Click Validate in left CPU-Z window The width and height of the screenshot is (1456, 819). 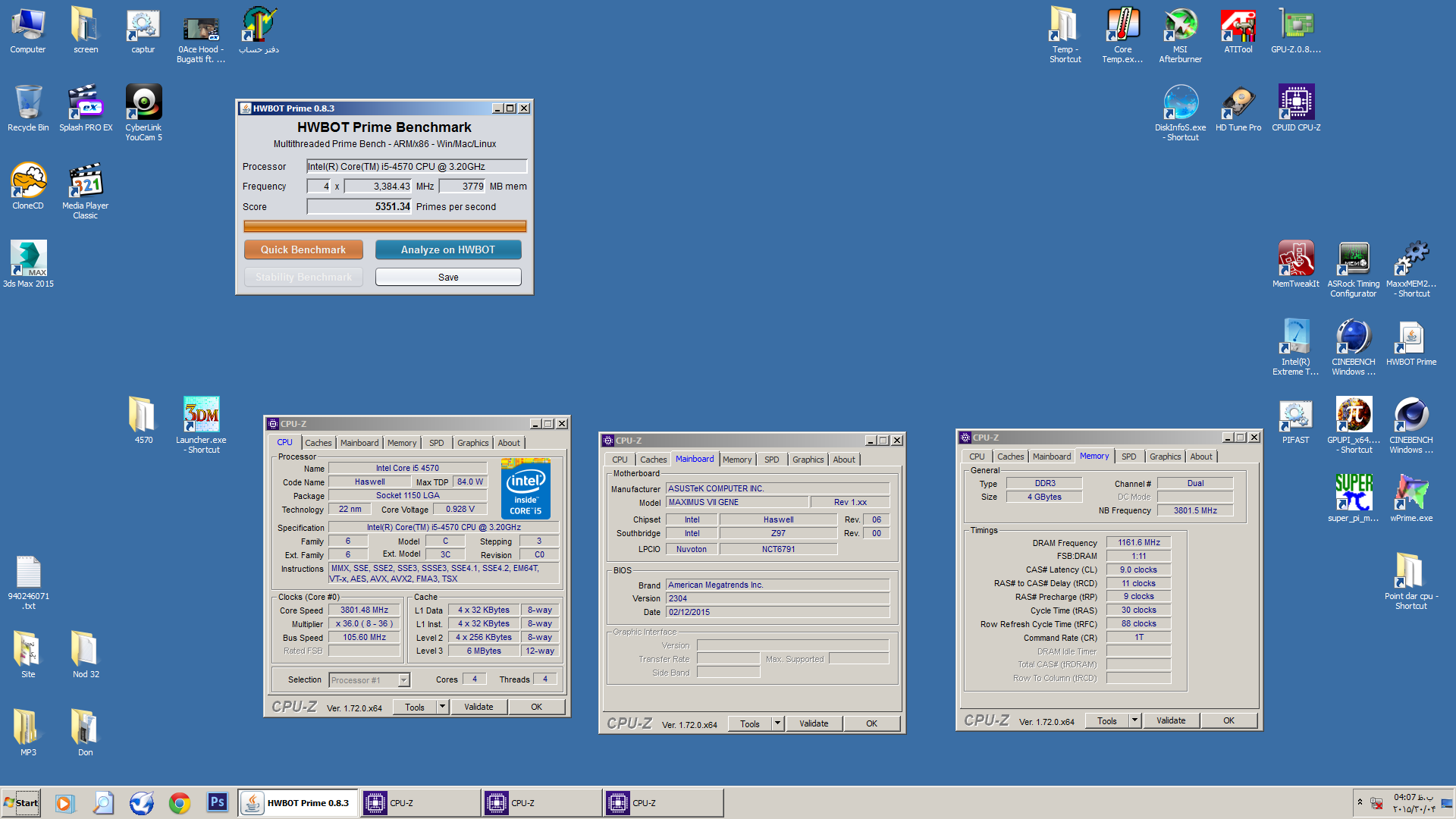point(479,707)
